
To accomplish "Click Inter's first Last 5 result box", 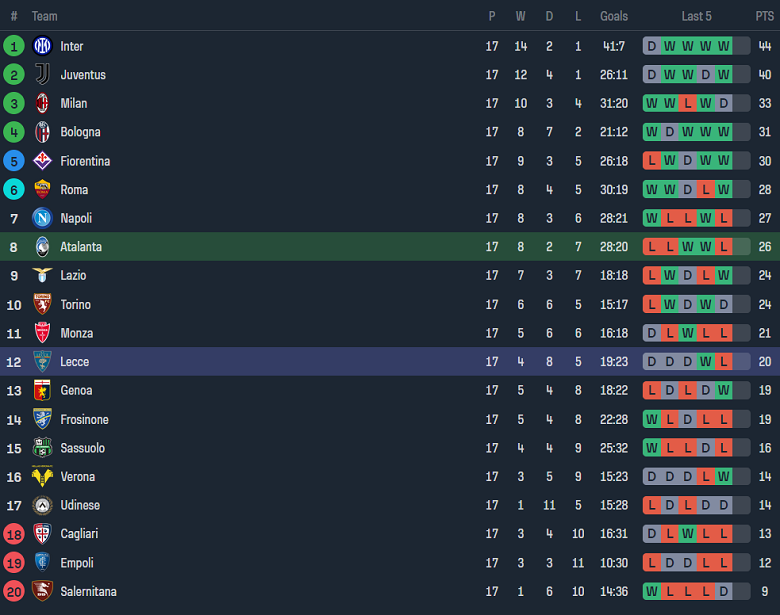I will click(x=652, y=46).
